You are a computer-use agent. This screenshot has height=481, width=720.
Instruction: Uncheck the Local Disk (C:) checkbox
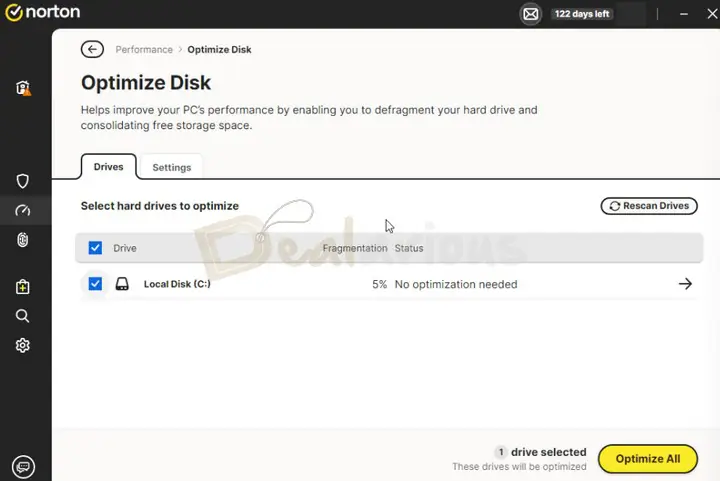95,284
